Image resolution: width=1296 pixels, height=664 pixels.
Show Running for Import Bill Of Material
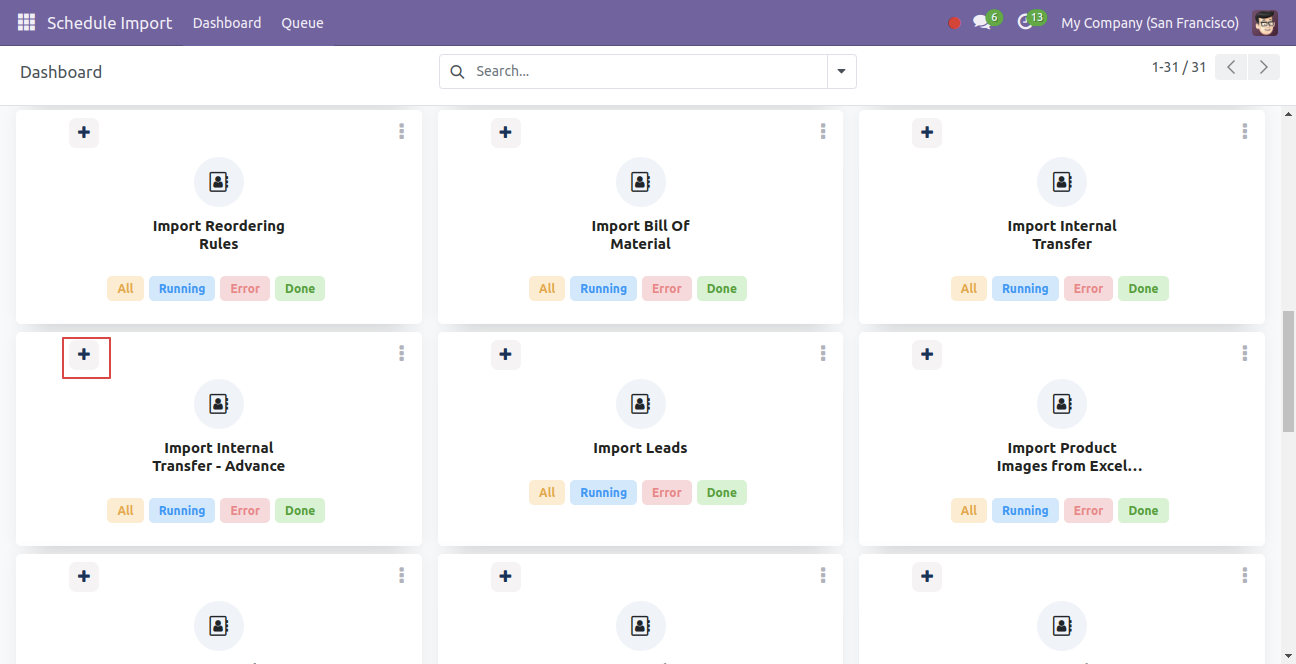pos(604,288)
